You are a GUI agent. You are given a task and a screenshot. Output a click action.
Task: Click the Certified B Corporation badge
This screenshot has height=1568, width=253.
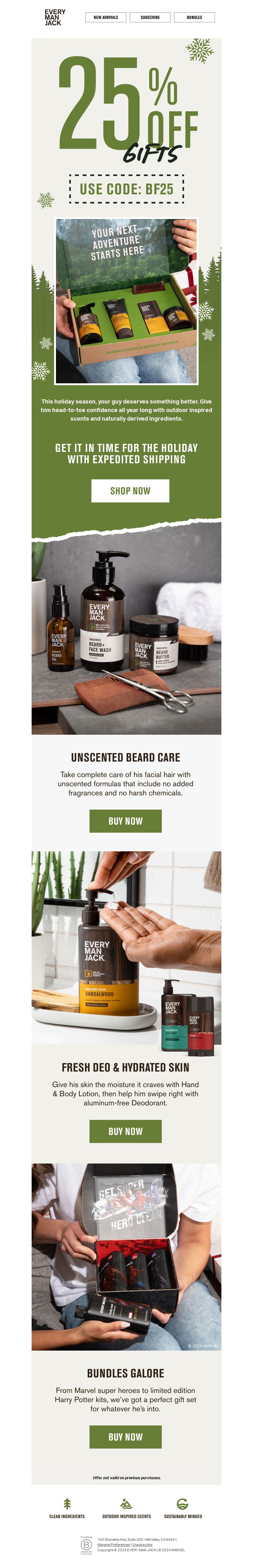point(86,1545)
